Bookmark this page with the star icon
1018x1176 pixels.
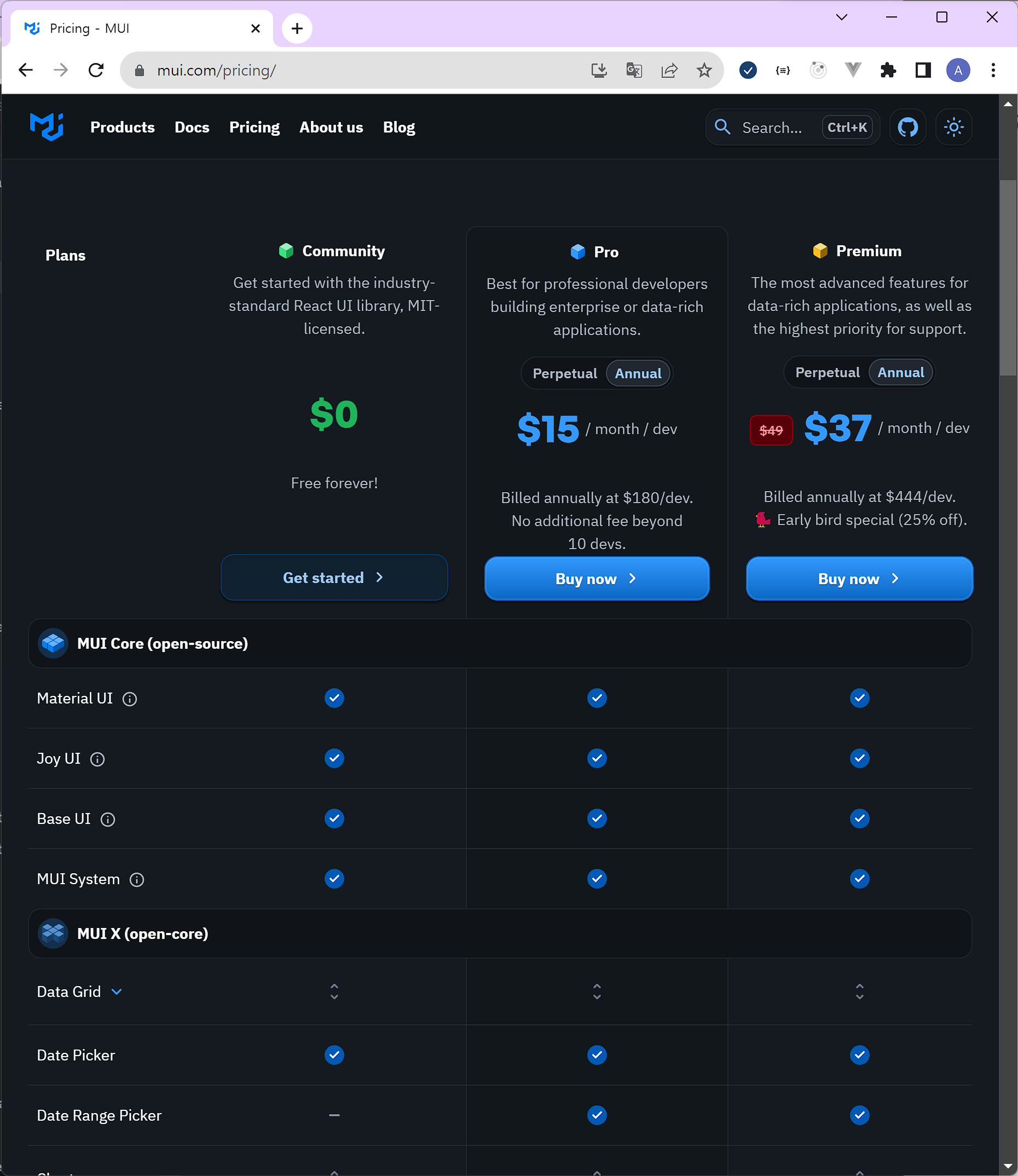704,70
